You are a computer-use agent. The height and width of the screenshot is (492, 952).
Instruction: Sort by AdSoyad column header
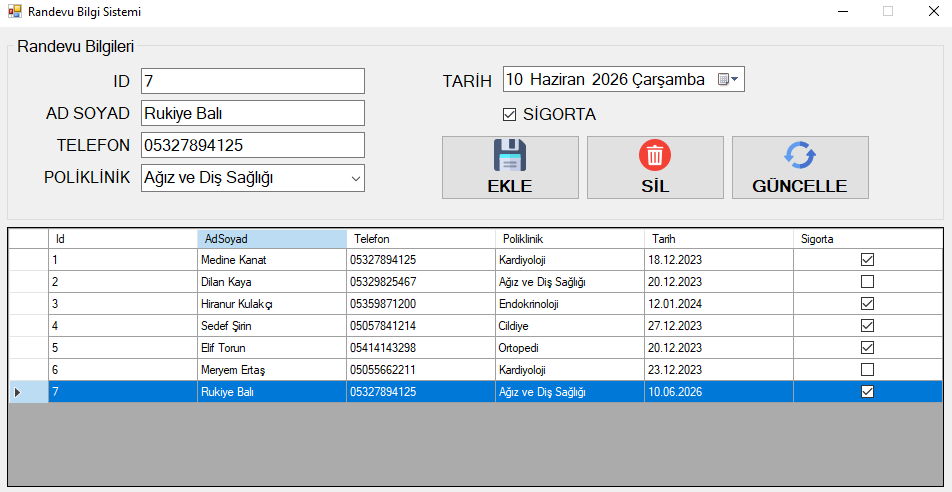[270, 239]
